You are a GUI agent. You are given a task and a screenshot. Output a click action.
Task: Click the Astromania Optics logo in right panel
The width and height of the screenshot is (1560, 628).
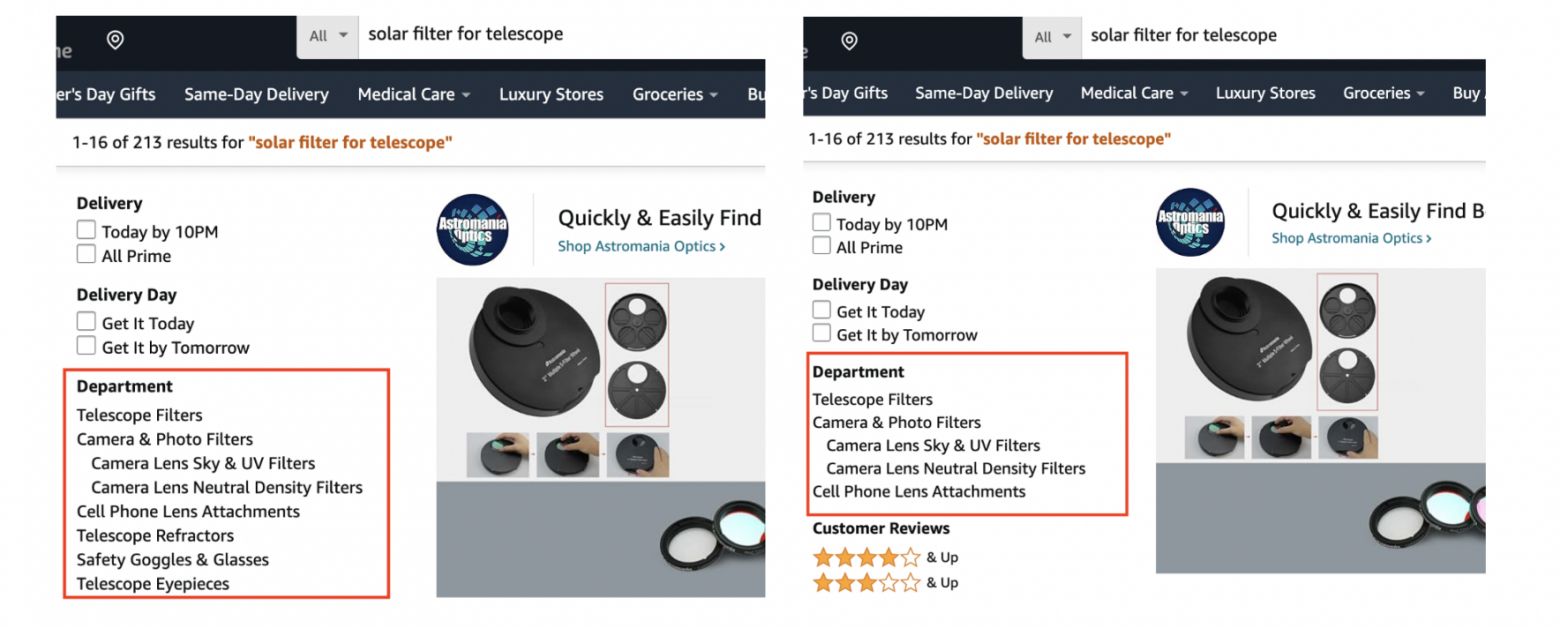click(x=1191, y=222)
